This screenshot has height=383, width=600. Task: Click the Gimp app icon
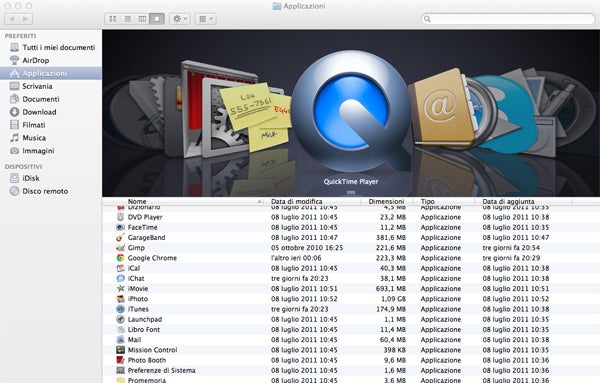coord(121,248)
